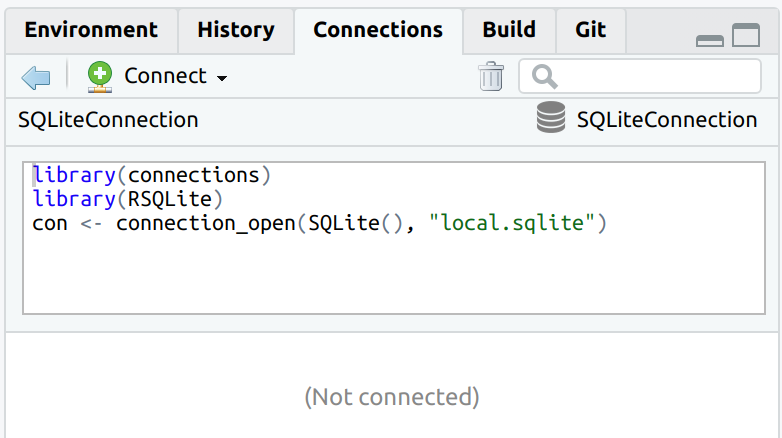
Task: Click the trash can remove connection icon
Action: (491, 77)
